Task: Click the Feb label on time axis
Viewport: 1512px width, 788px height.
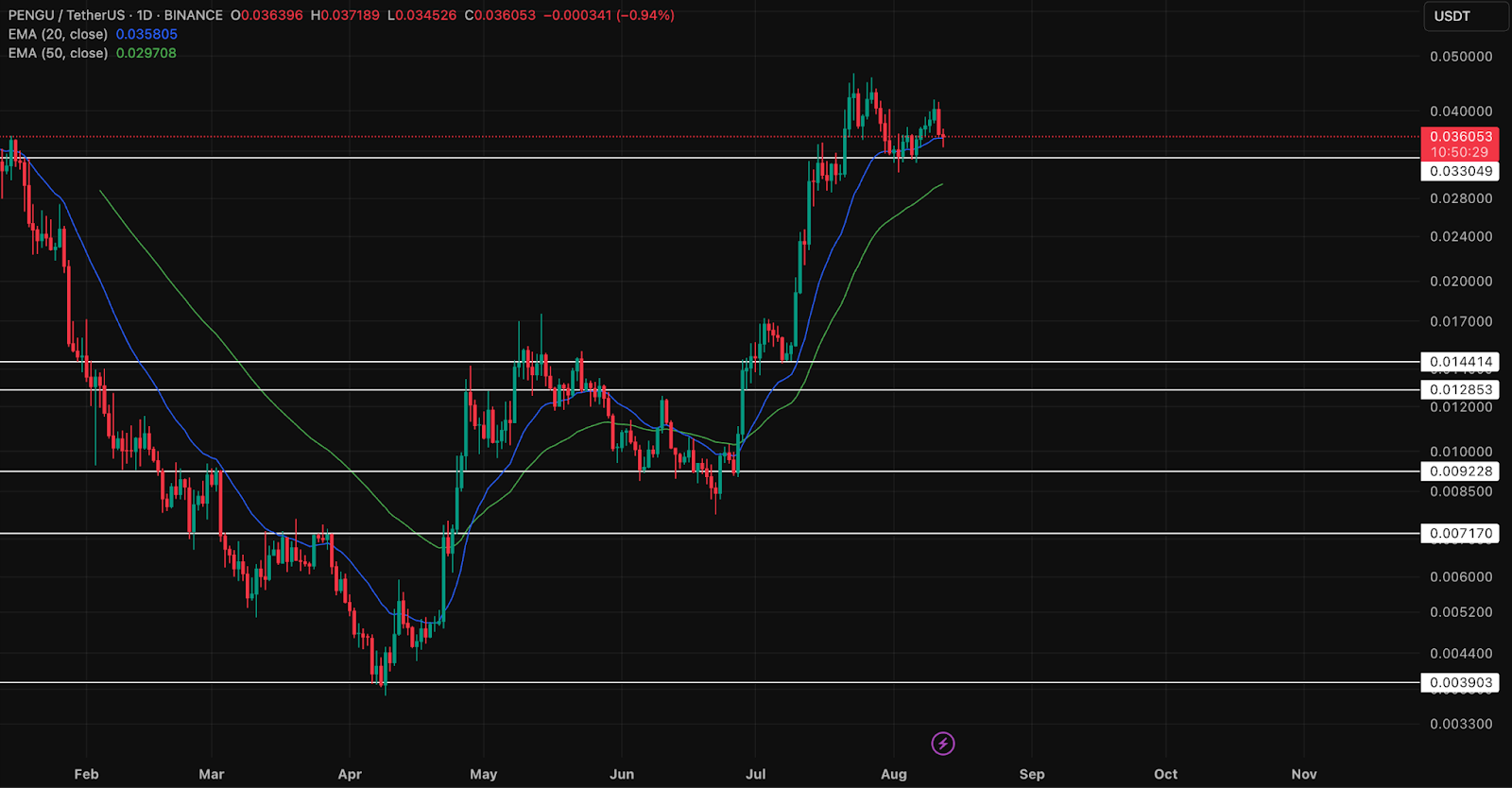Action: click(x=86, y=774)
